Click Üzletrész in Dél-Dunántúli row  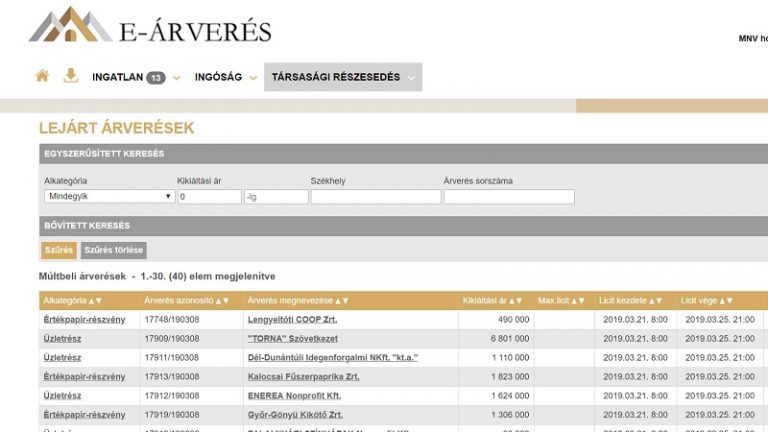pyautogui.click(x=62, y=358)
